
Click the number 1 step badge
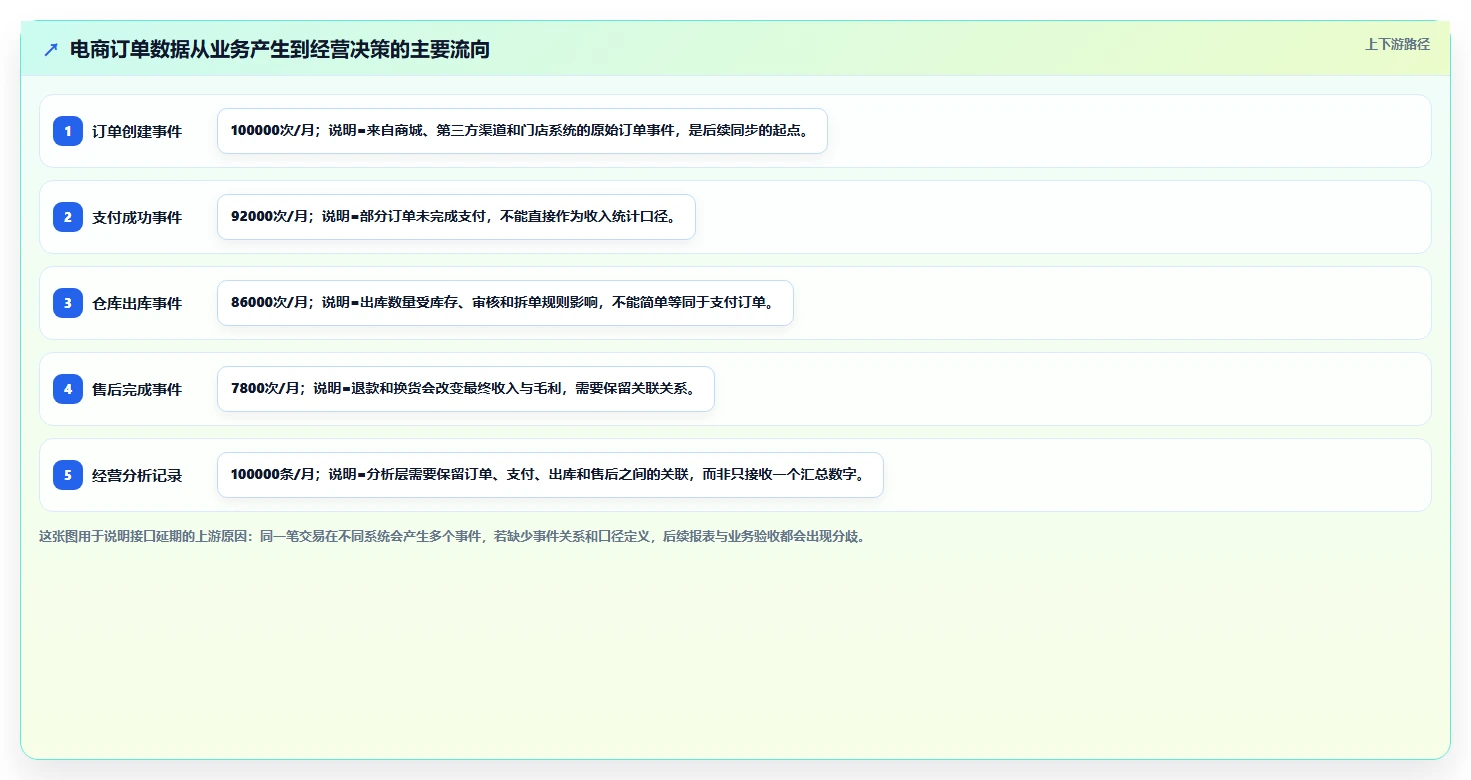click(68, 131)
